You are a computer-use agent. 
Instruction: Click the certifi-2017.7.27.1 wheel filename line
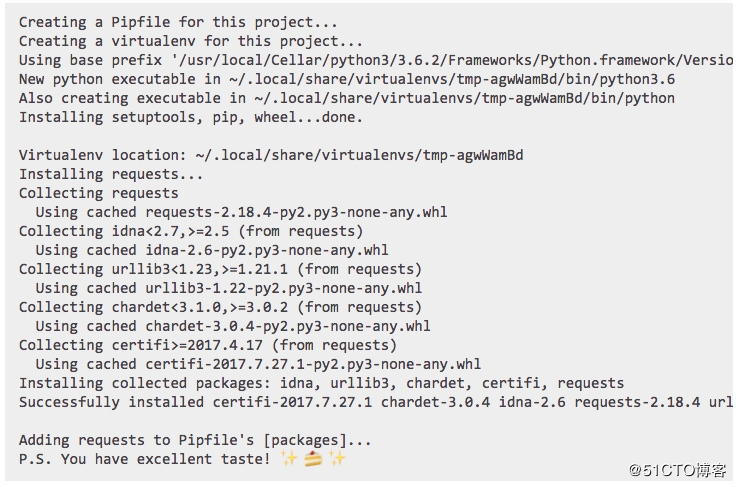(258, 364)
